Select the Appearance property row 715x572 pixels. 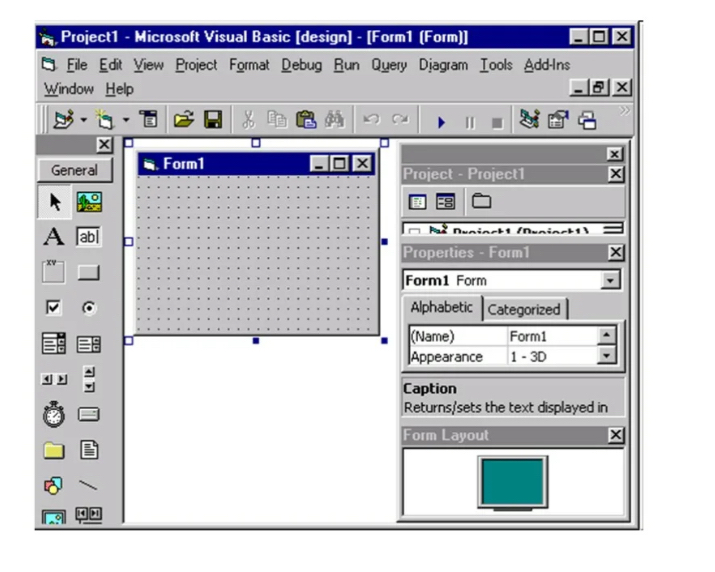[x=503, y=357]
